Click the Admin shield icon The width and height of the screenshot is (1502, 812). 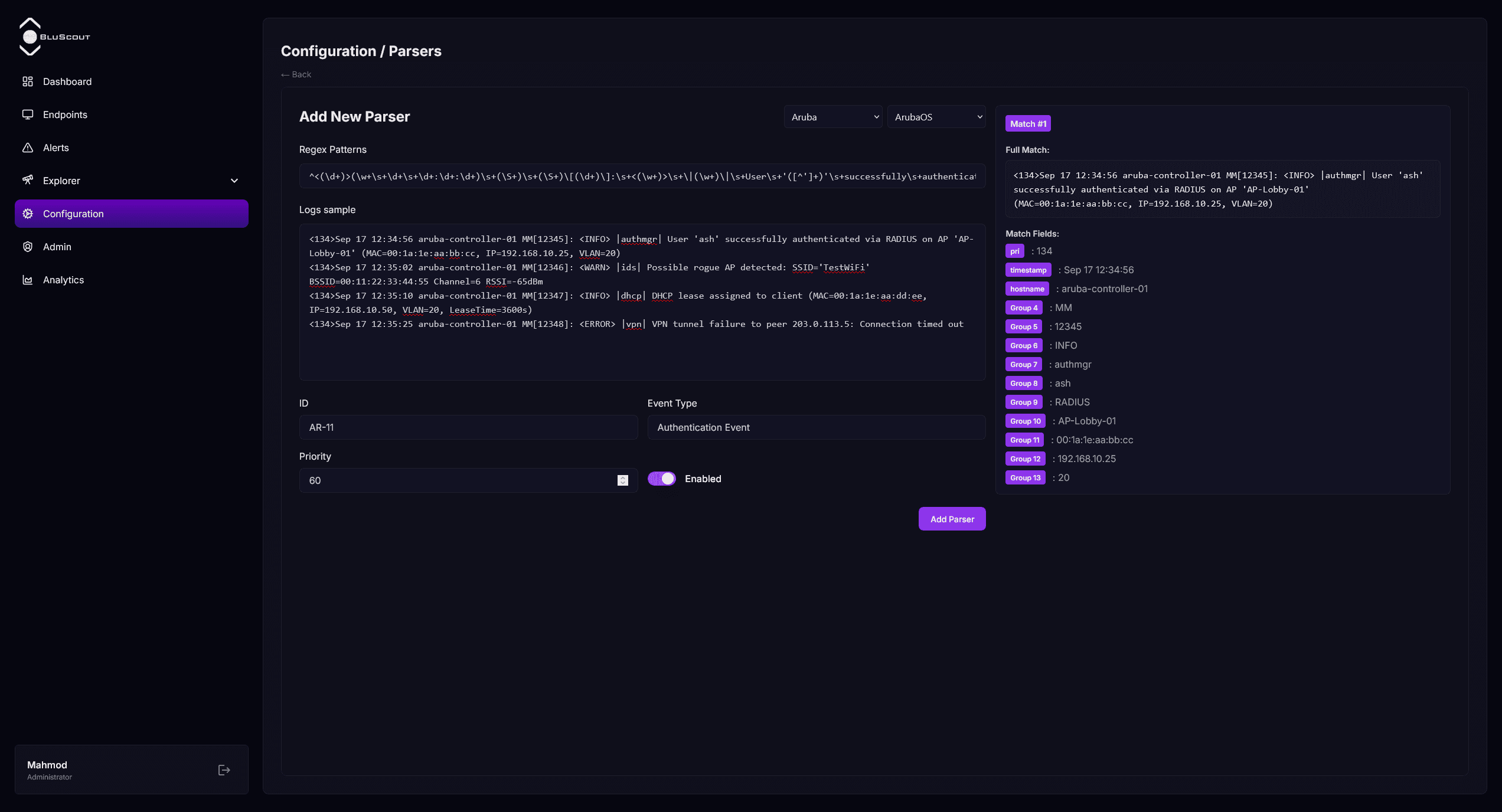[28, 247]
